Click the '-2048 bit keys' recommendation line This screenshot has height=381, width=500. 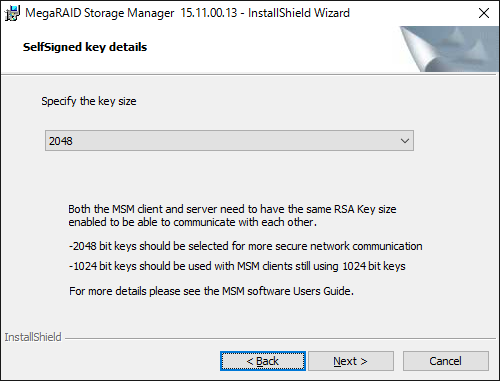pyautogui.click(x=245, y=246)
